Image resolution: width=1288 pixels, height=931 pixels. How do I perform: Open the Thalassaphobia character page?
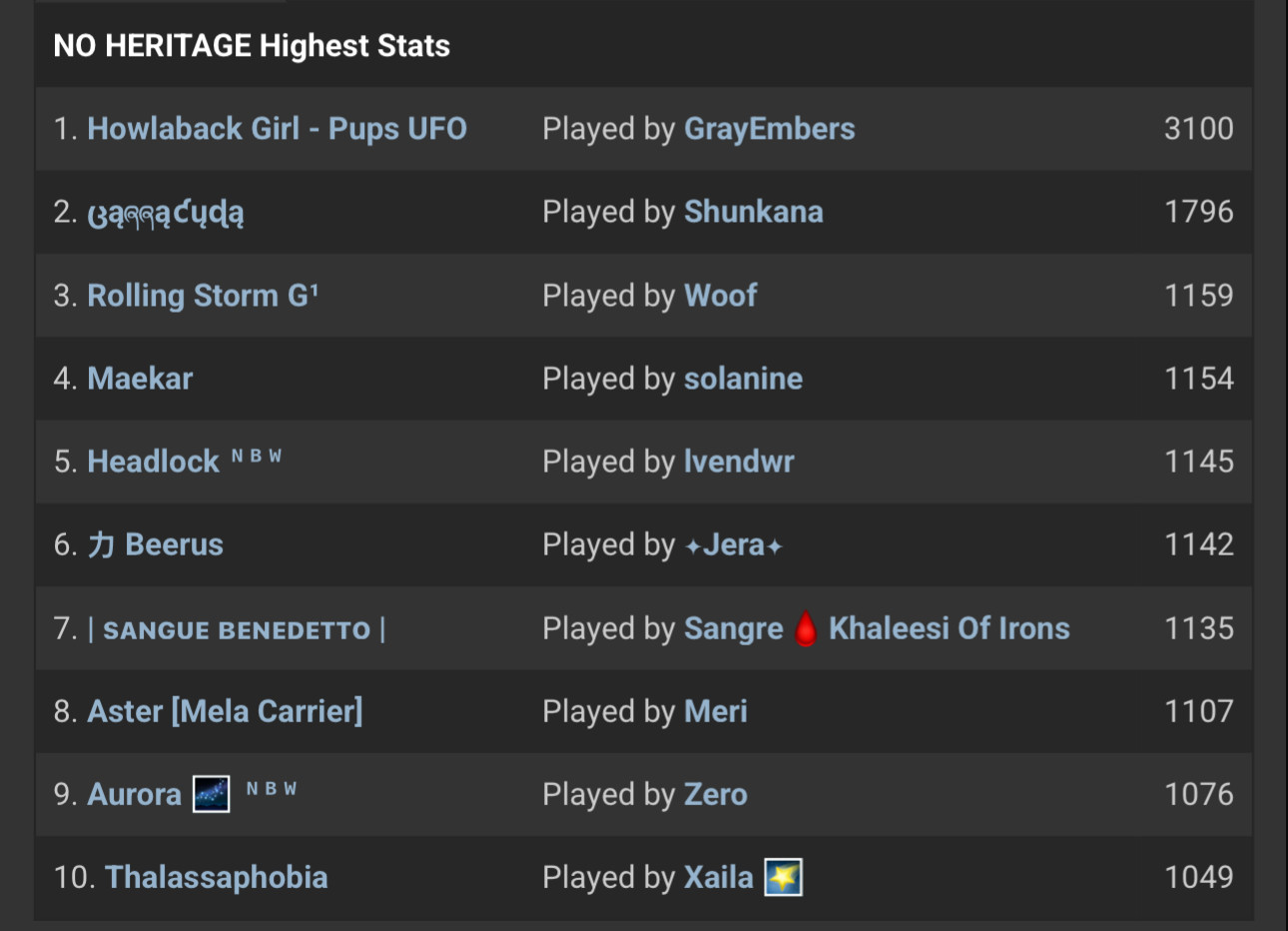(217, 877)
